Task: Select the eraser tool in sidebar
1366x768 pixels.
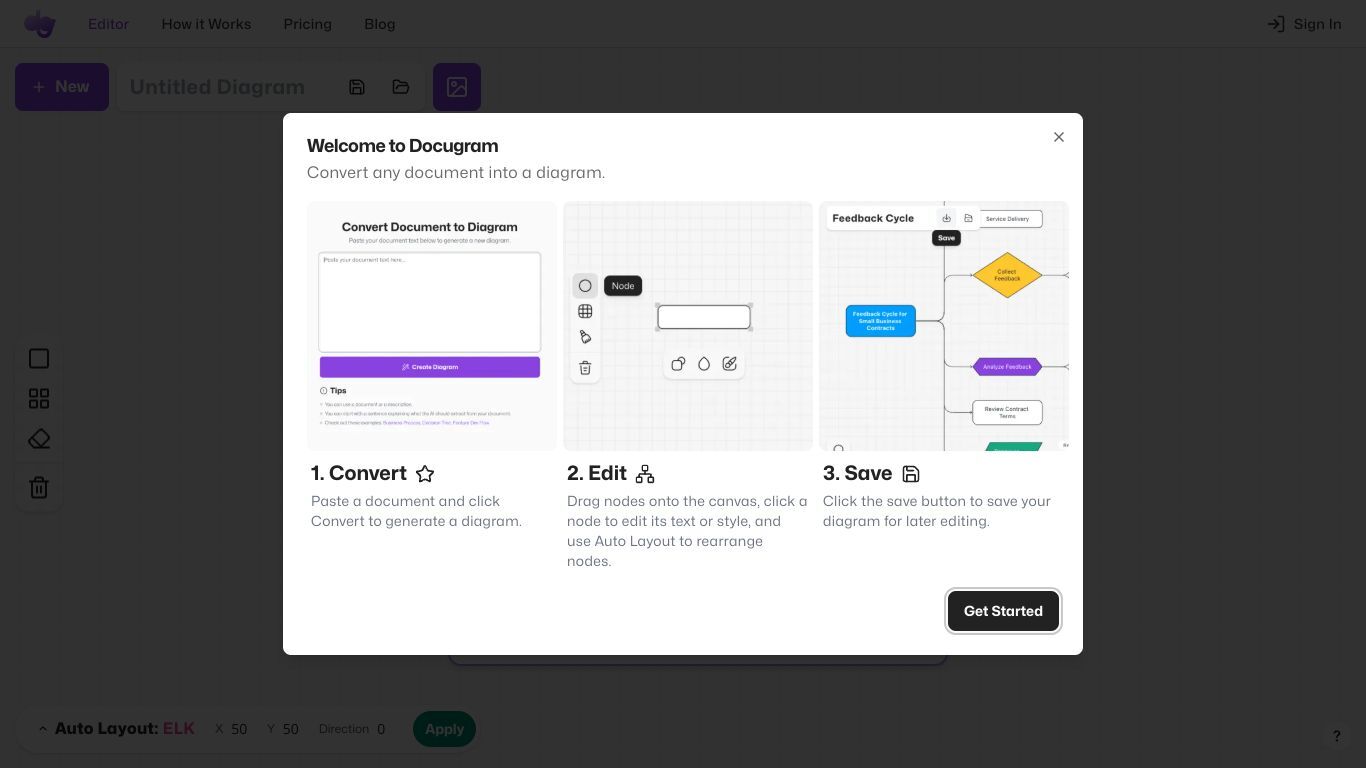Action: 39,439
